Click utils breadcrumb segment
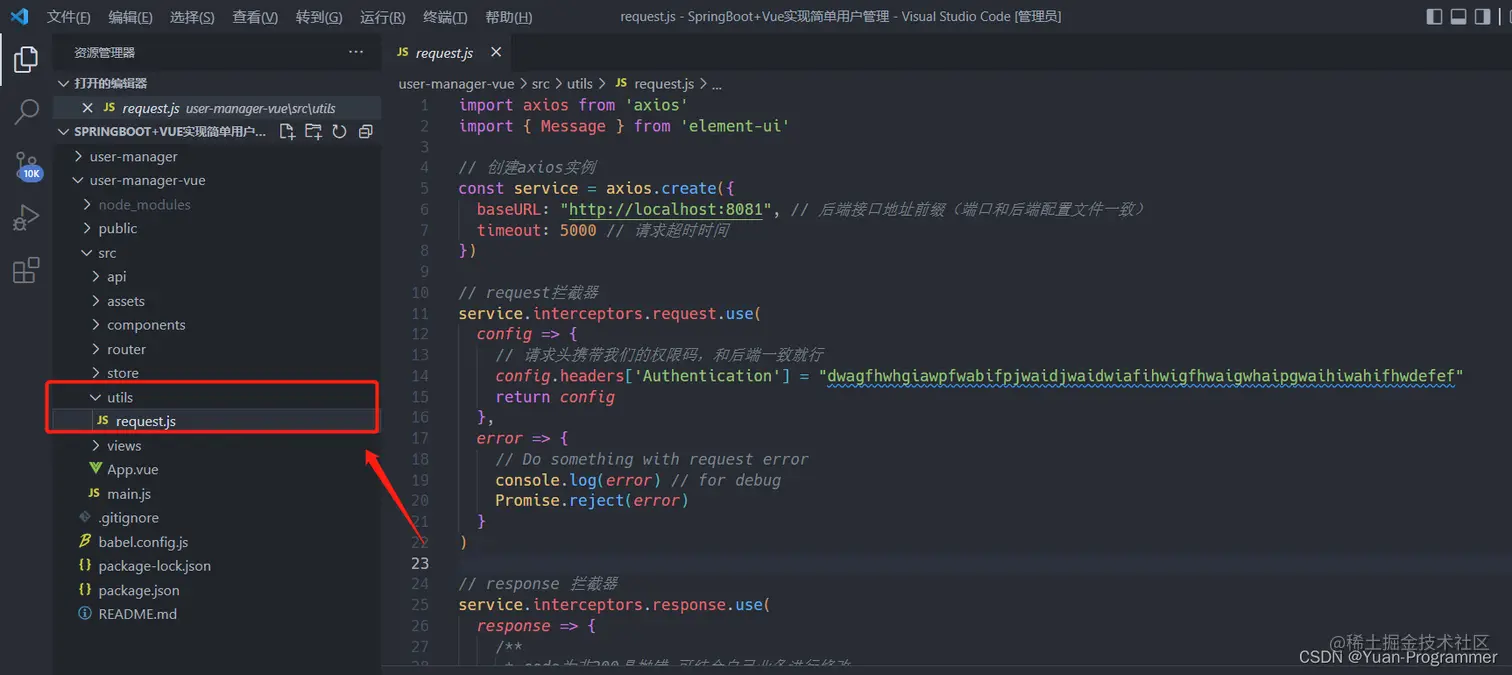Viewport: 1512px width, 675px height. (x=580, y=84)
